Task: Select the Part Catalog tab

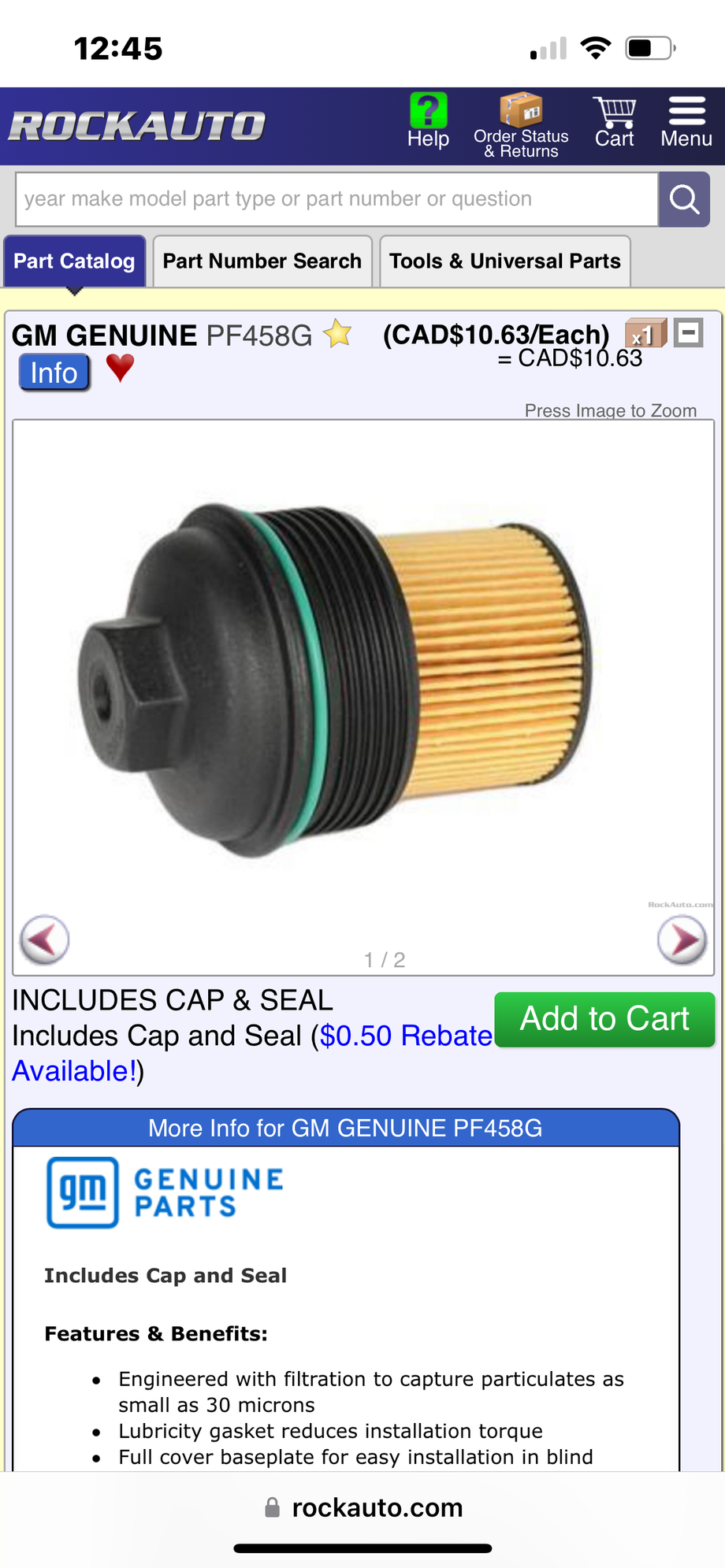Action: (75, 261)
